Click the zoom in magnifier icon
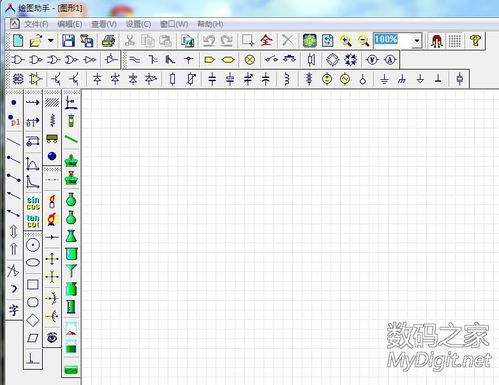This screenshot has height=385, width=499. (x=345, y=41)
